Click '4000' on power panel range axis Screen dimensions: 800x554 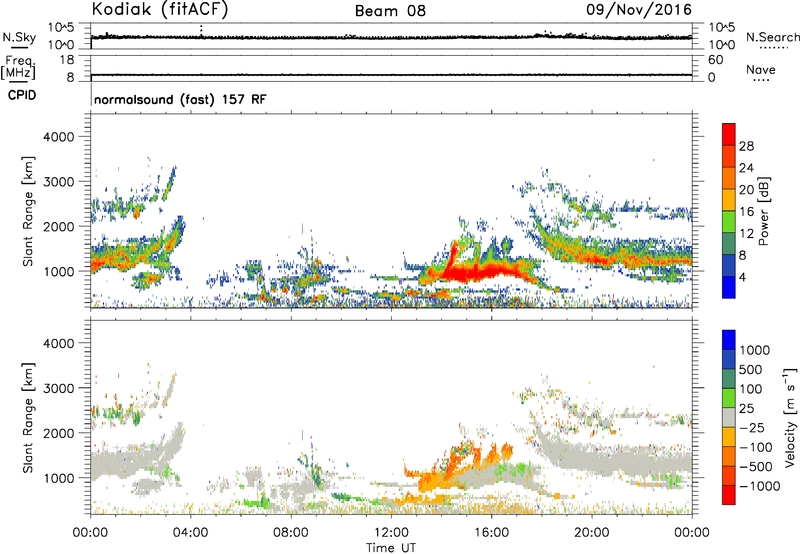(x=58, y=137)
